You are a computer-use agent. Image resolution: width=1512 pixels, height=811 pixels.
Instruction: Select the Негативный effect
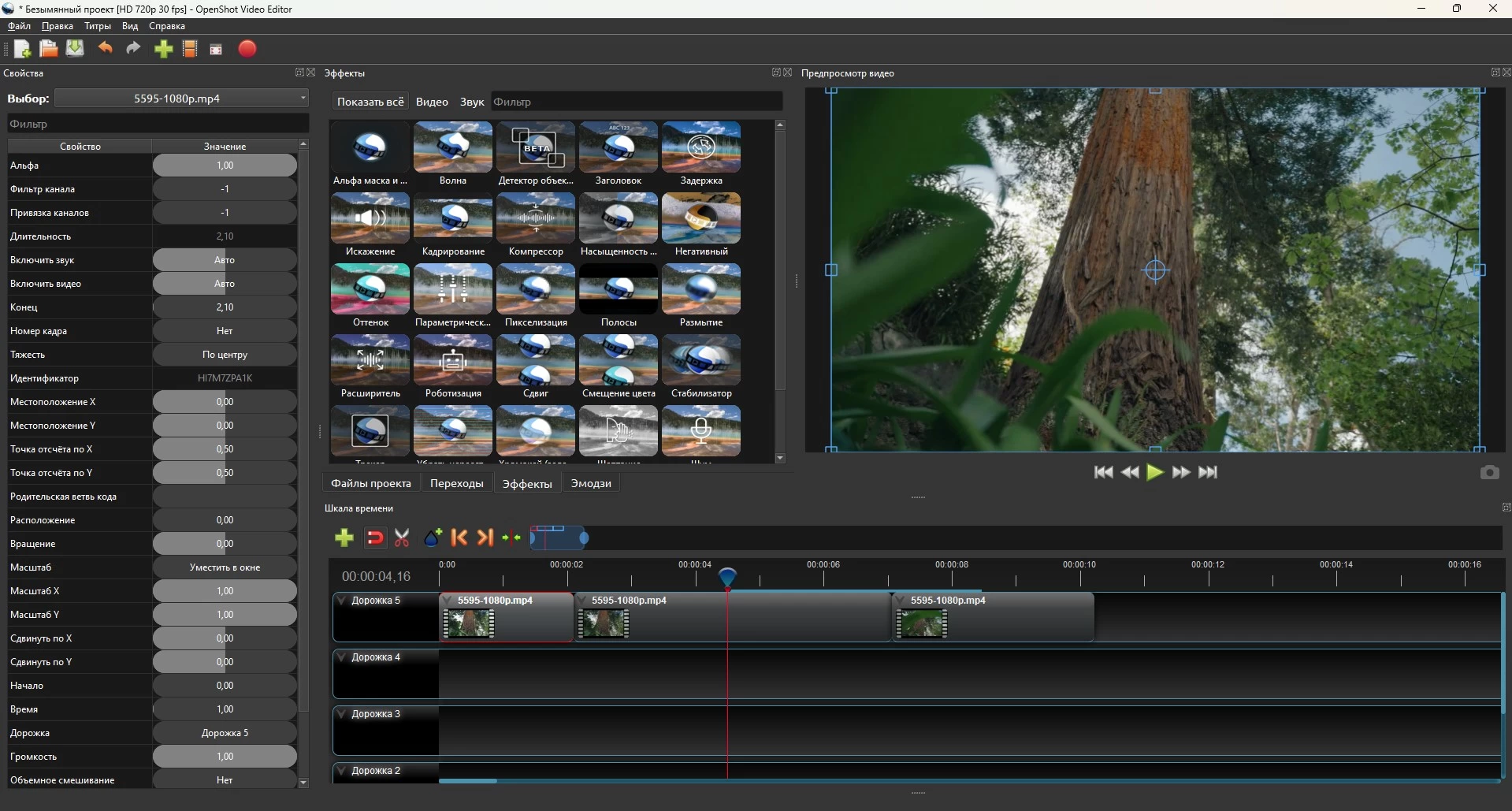(701, 225)
